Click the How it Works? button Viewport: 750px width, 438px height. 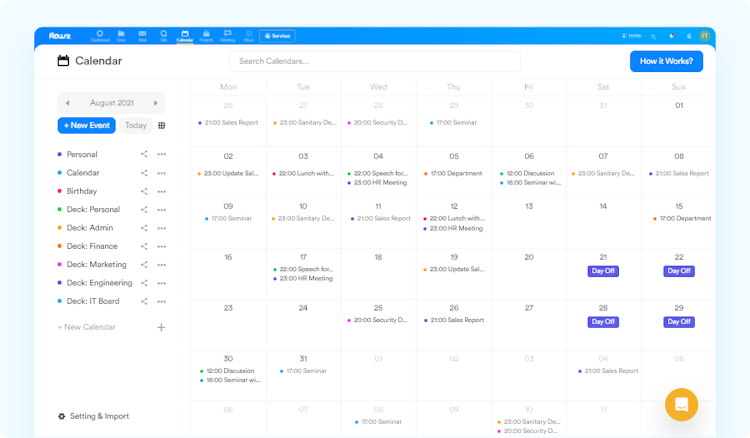[x=666, y=61]
